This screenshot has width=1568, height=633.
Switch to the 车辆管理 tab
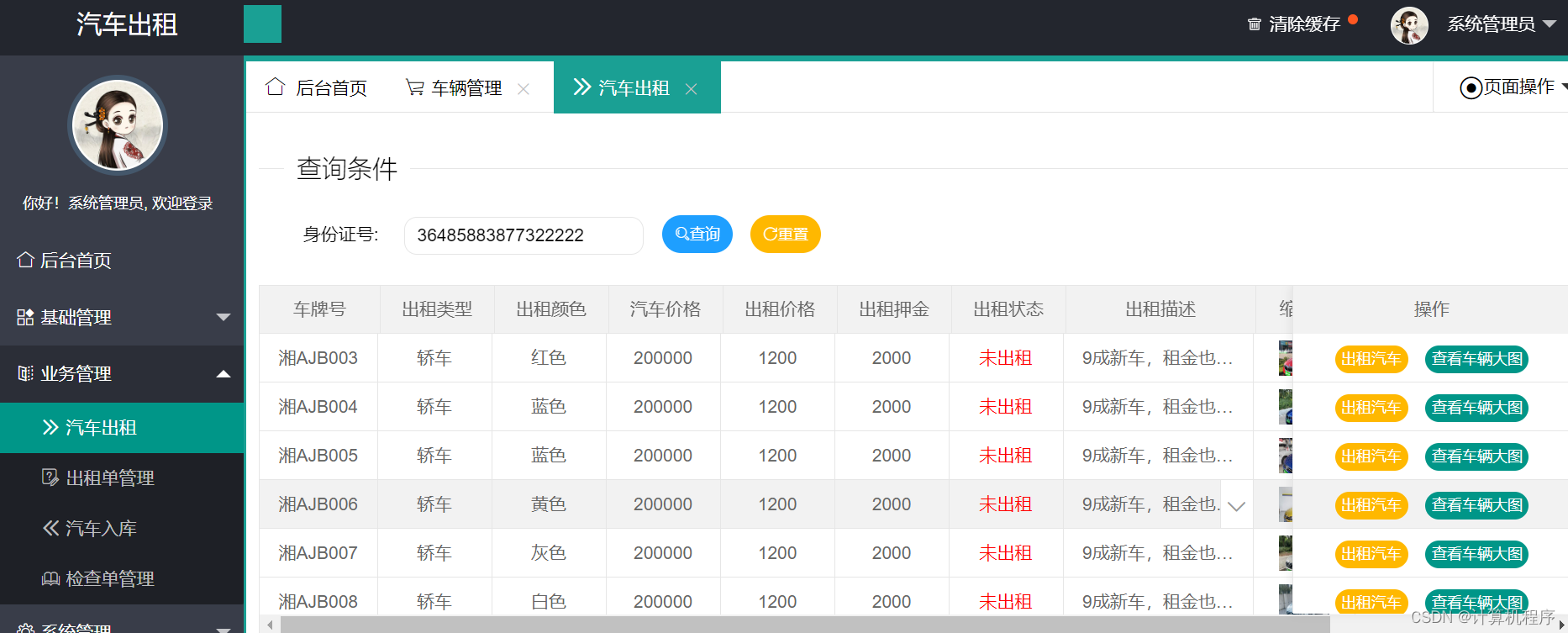pyautogui.click(x=467, y=87)
